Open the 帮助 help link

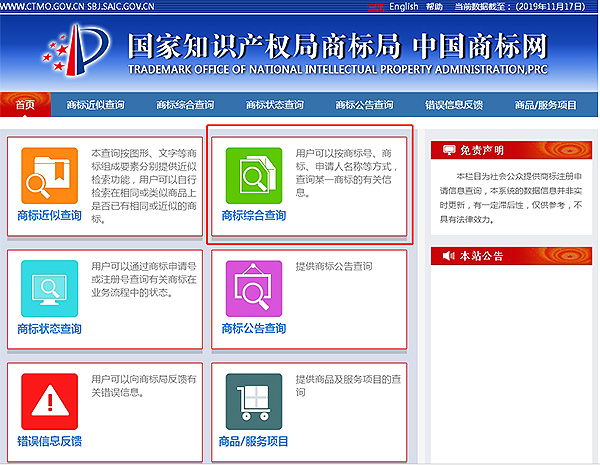(x=434, y=7)
